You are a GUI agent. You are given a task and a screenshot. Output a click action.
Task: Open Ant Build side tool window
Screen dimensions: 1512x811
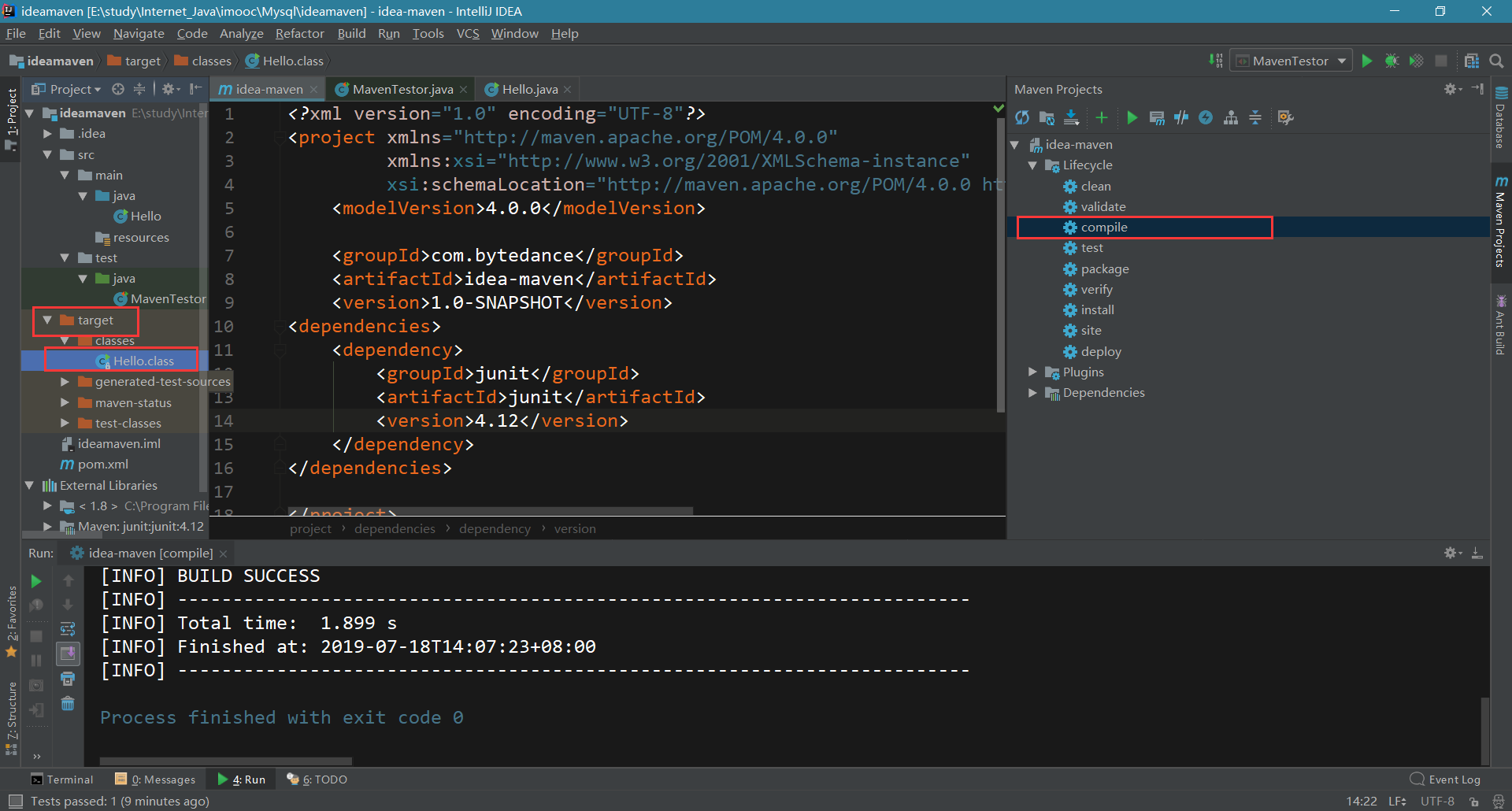(1501, 324)
